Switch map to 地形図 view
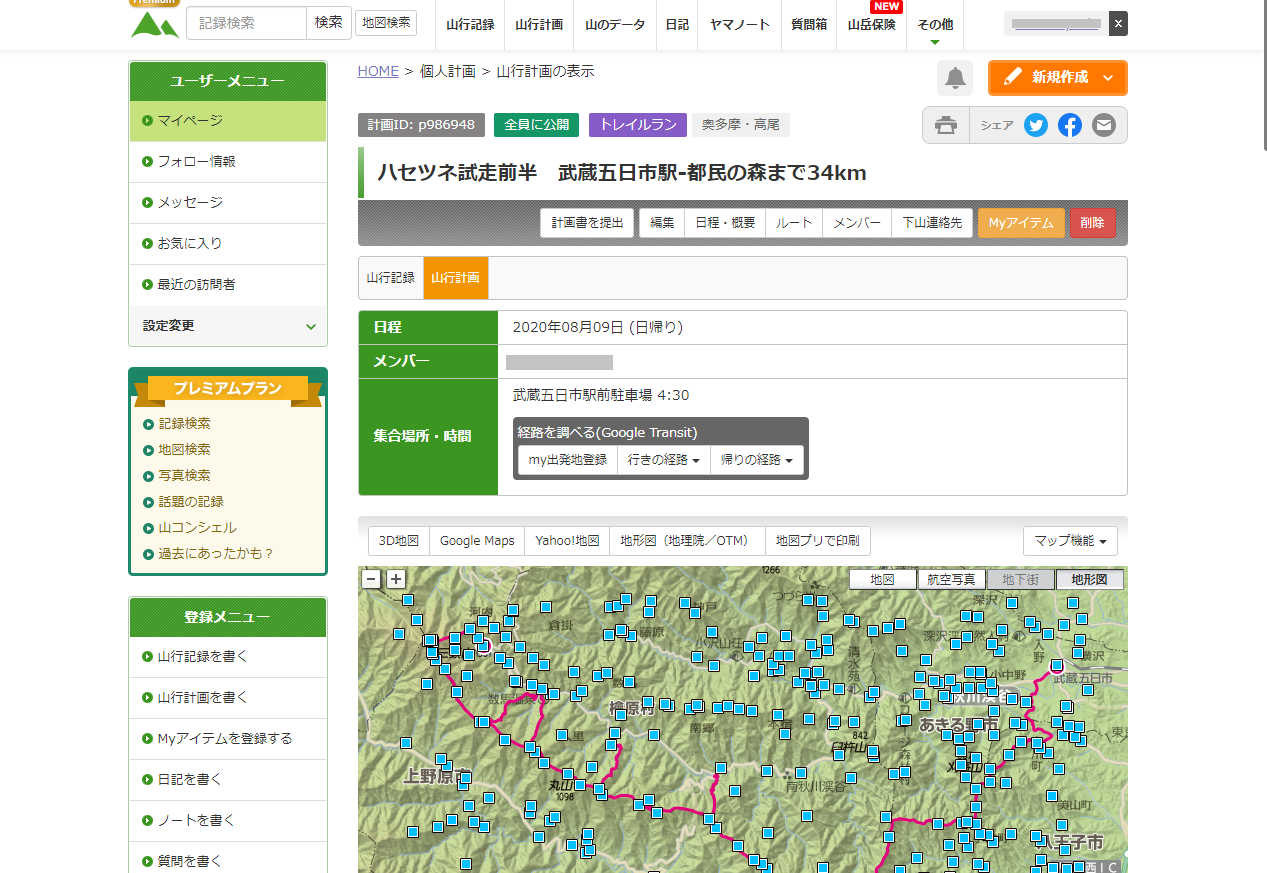The width and height of the screenshot is (1267, 873). pyautogui.click(x=1089, y=579)
